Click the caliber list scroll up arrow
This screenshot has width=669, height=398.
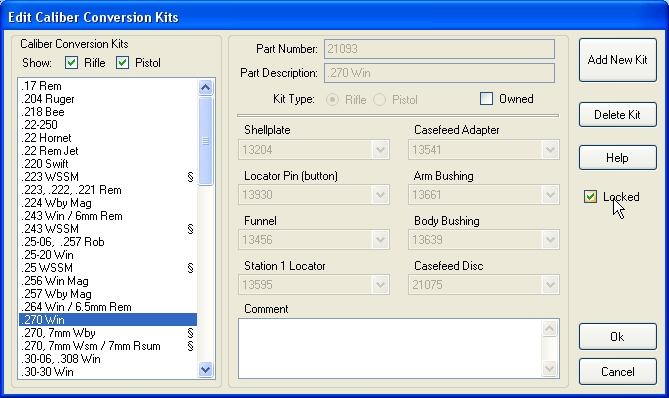click(205, 87)
